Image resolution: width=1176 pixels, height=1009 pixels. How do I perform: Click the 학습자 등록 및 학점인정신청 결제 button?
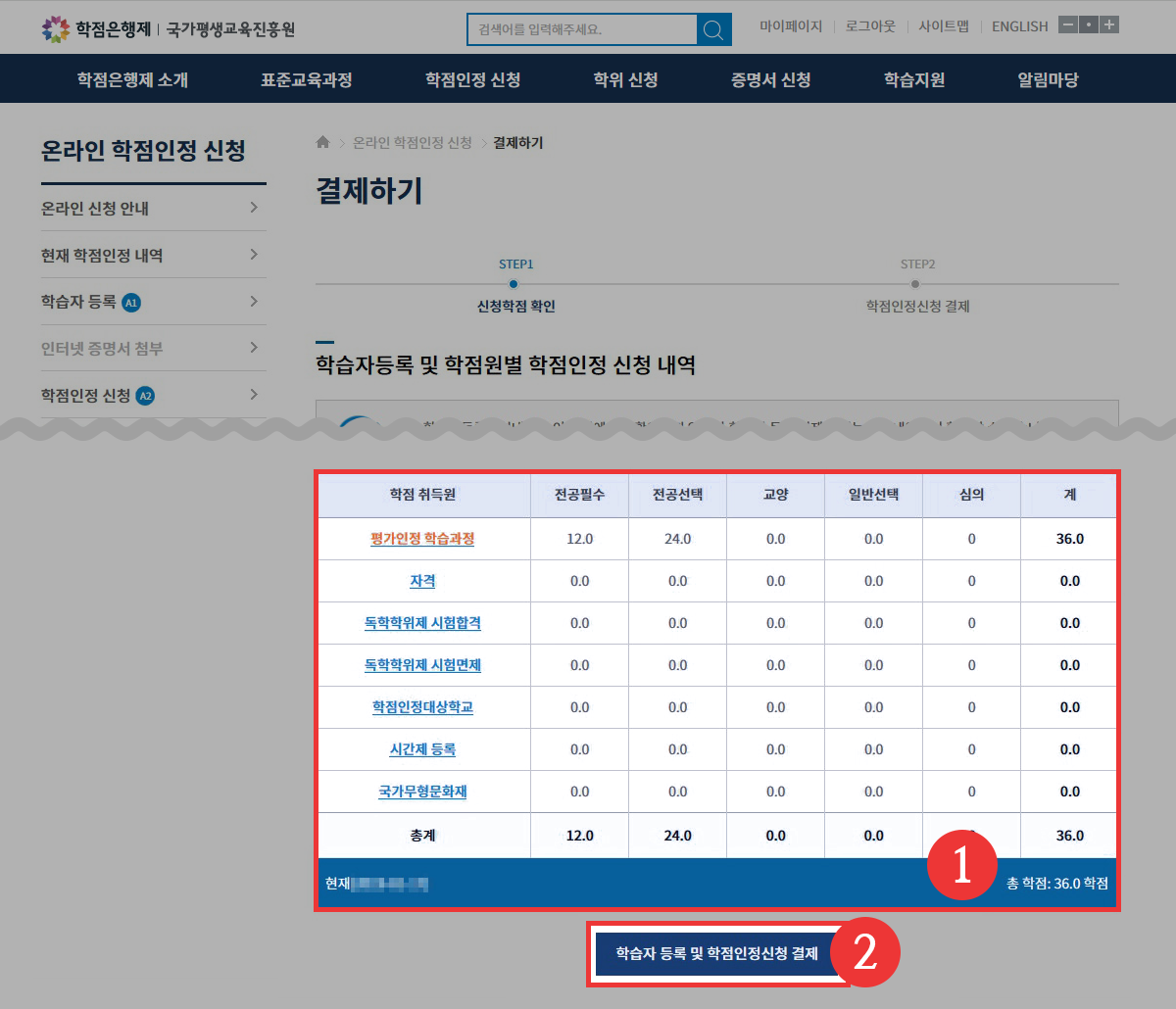pyautogui.click(x=716, y=953)
